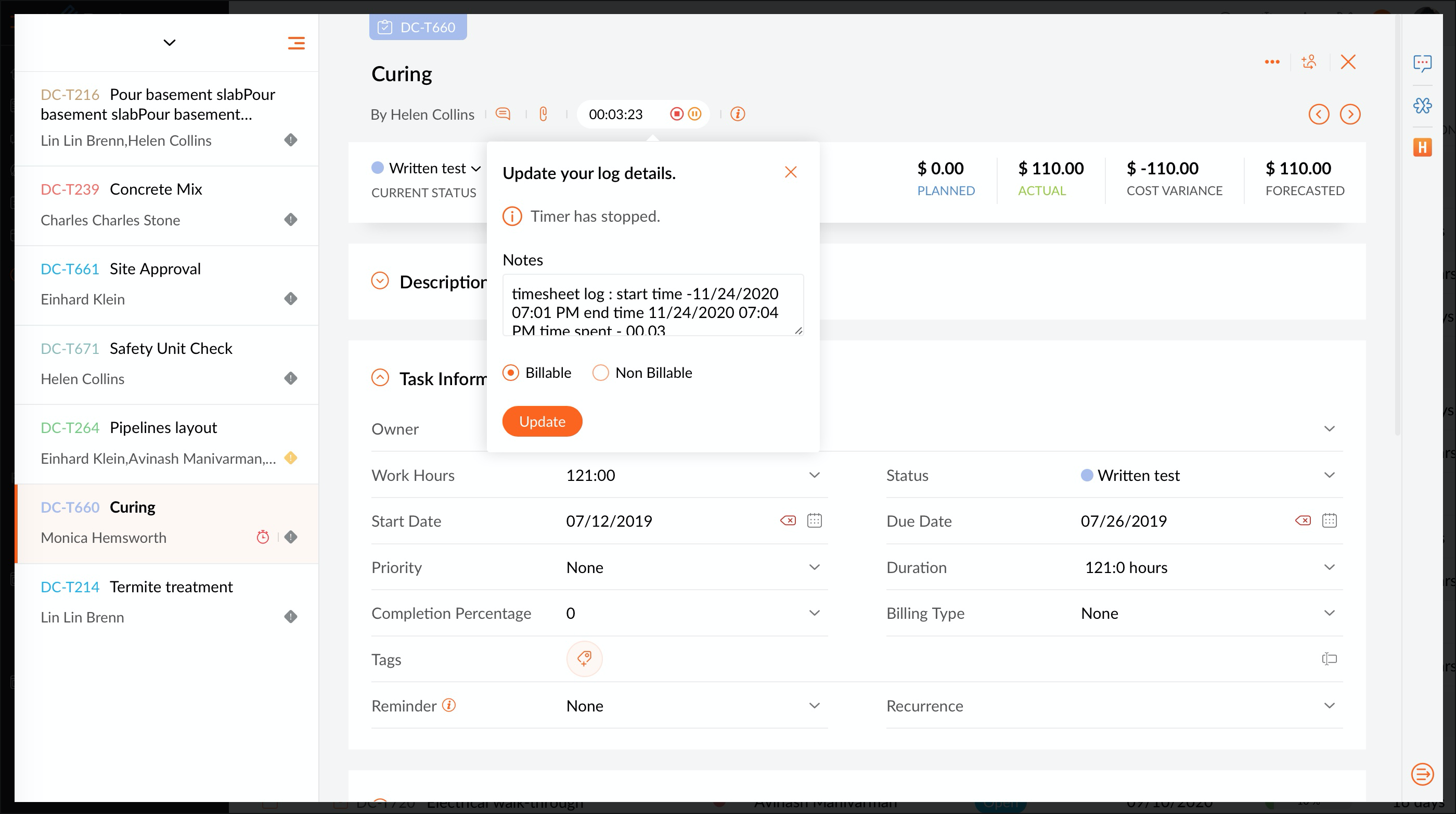This screenshot has width=1456, height=814.
Task: Clear the Due Date value
Action: click(1303, 520)
